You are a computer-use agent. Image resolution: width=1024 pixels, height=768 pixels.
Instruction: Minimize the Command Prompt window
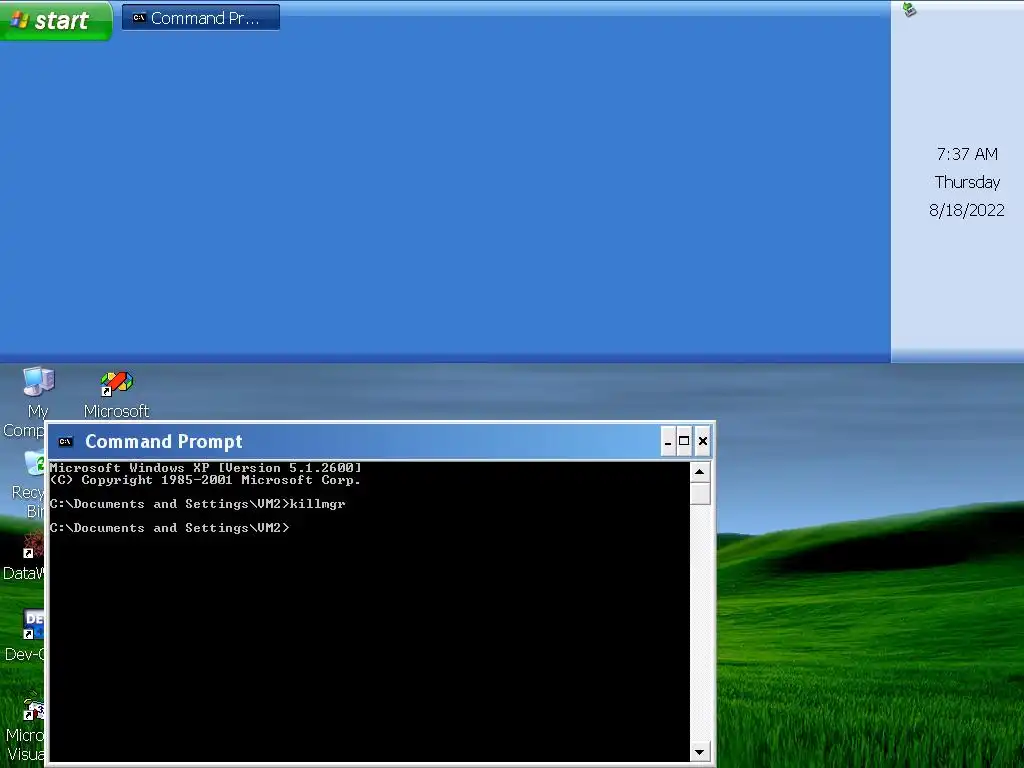click(x=667, y=441)
